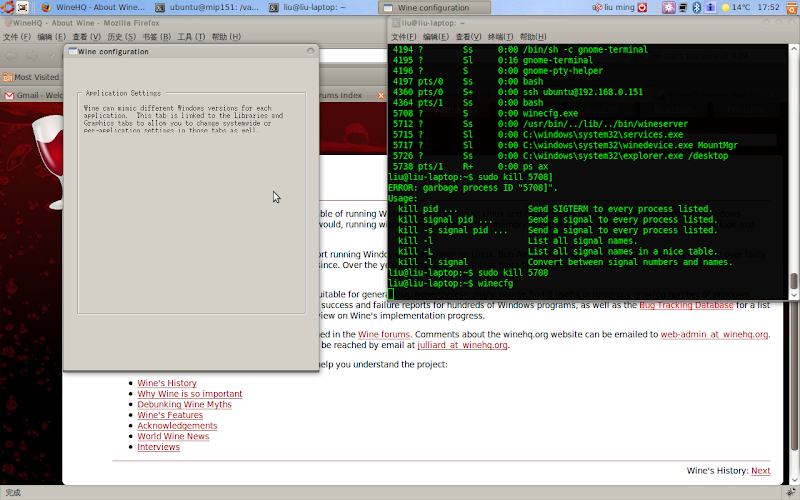800x500 pixels.
Task: Switch to the liu@liu-laptop terminal taskbar button
Action: click(x=308, y=7)
